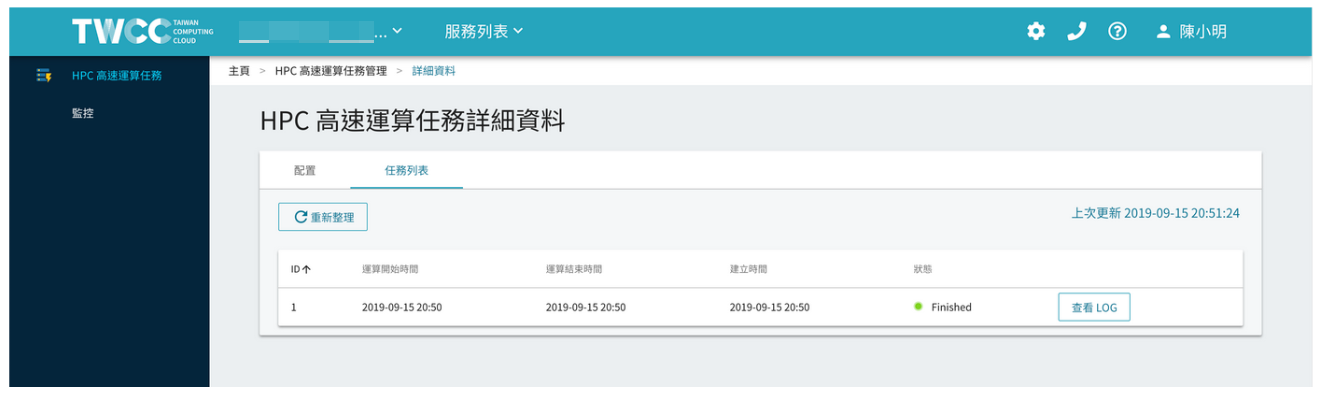1319x398 pixels.
Task: Click the 查看 LOG button
Action: click(1094, 307)
